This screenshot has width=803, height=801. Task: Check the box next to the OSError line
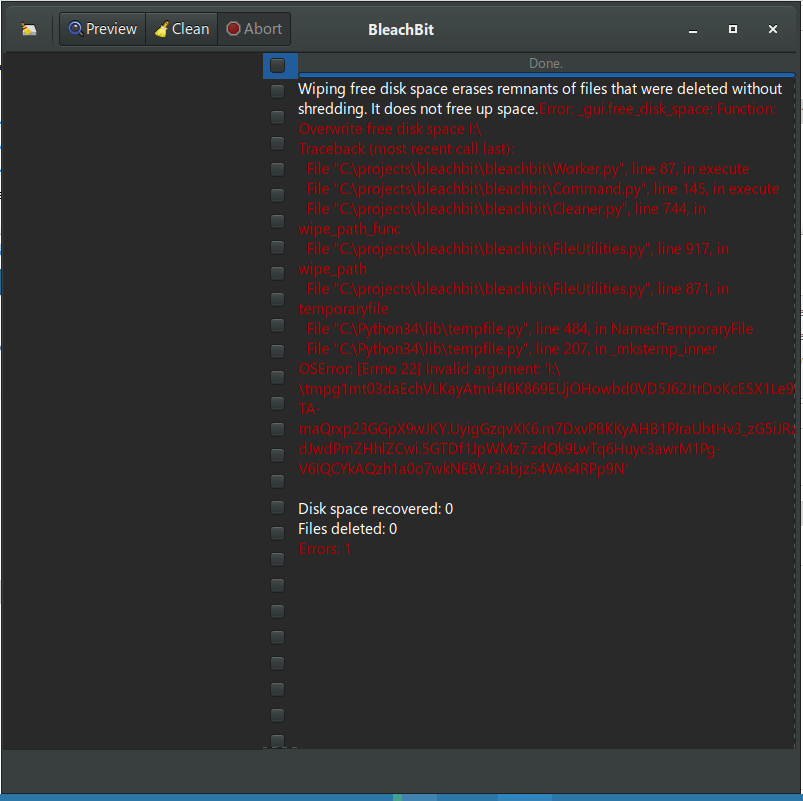(277, 376)
